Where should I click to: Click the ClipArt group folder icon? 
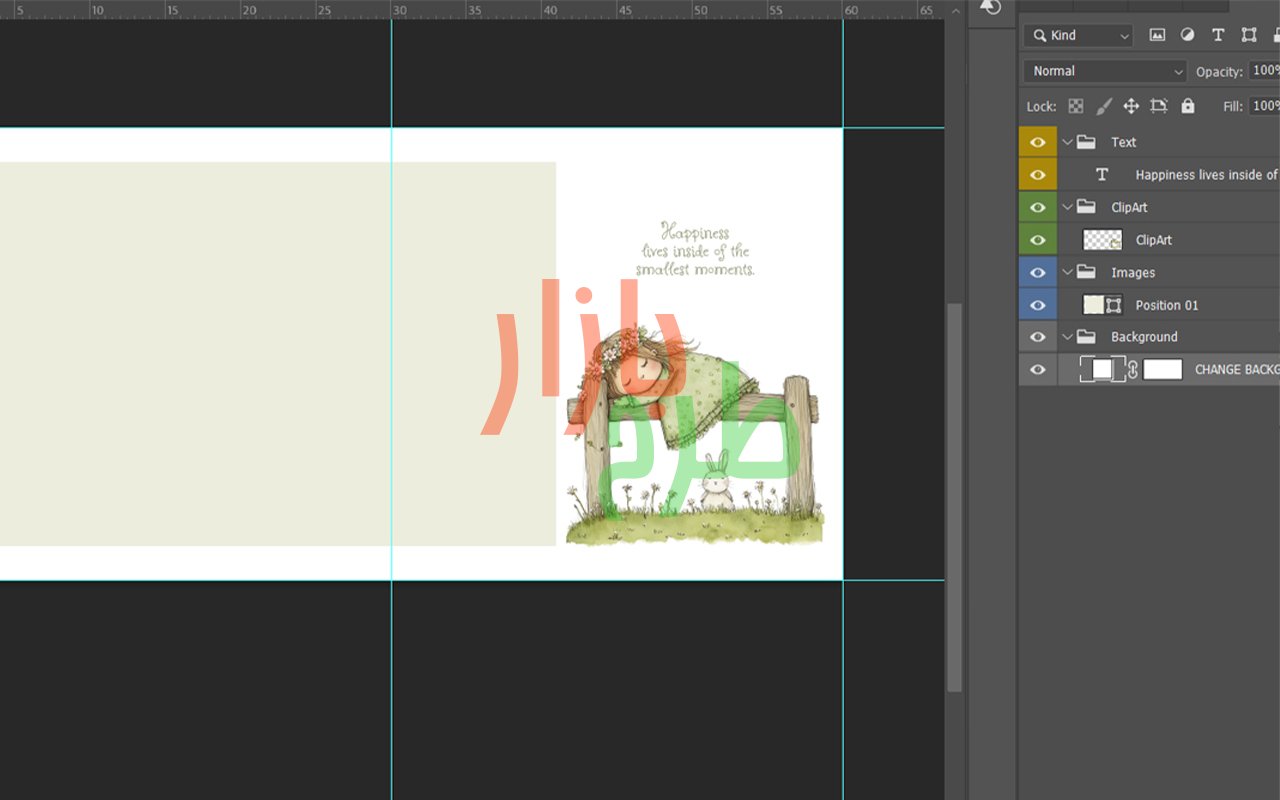tap(1086, 207)
